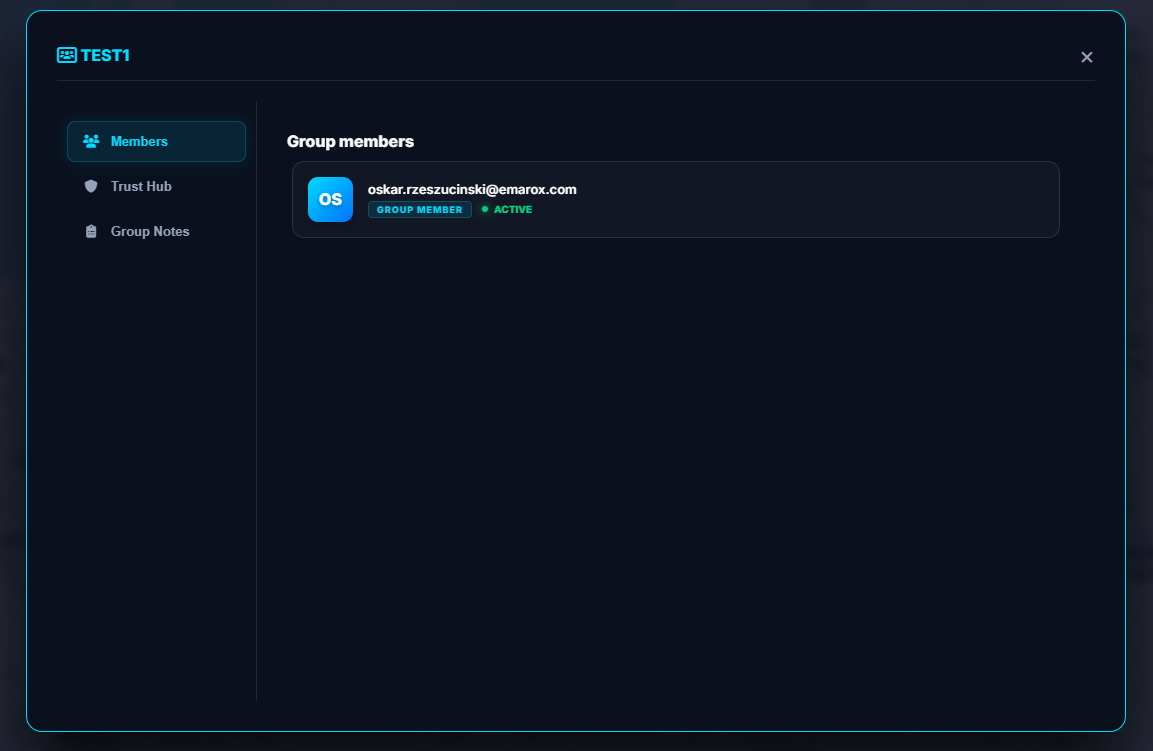Switch to the Members tab label
The image size is (1153, 751).
pos(139,141)
